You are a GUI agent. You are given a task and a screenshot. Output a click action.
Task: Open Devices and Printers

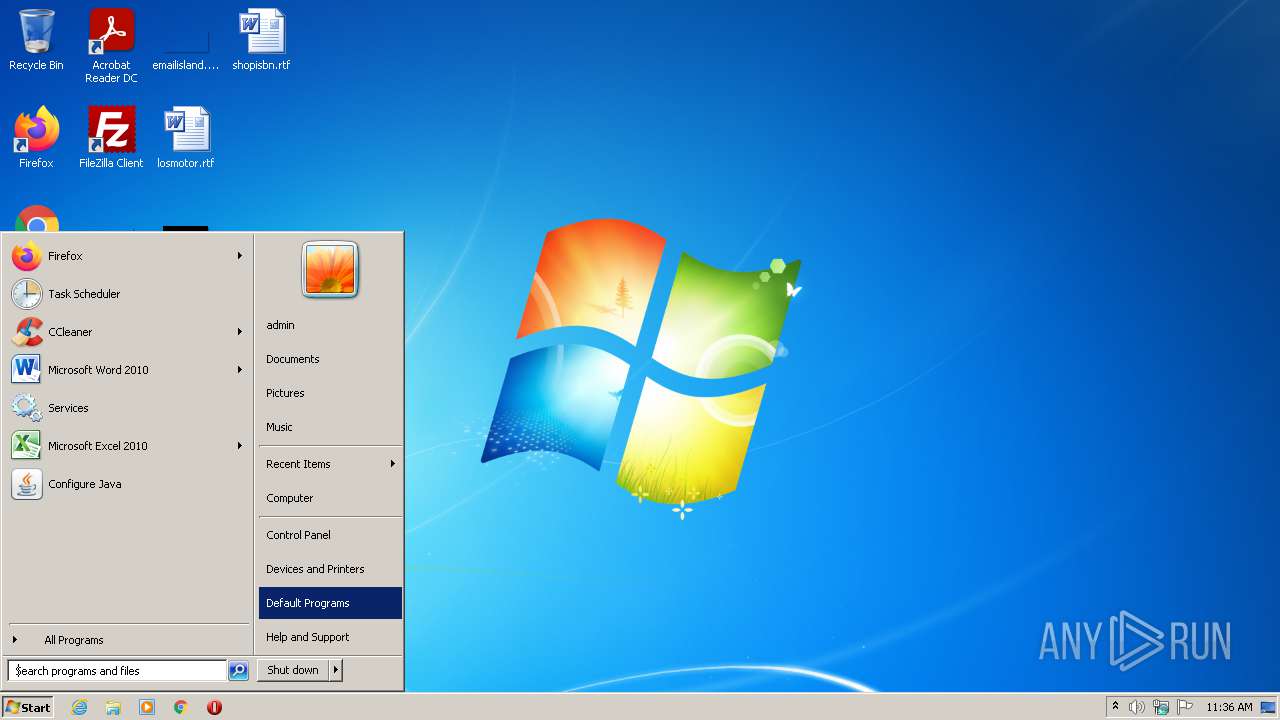tap(330, 569)
